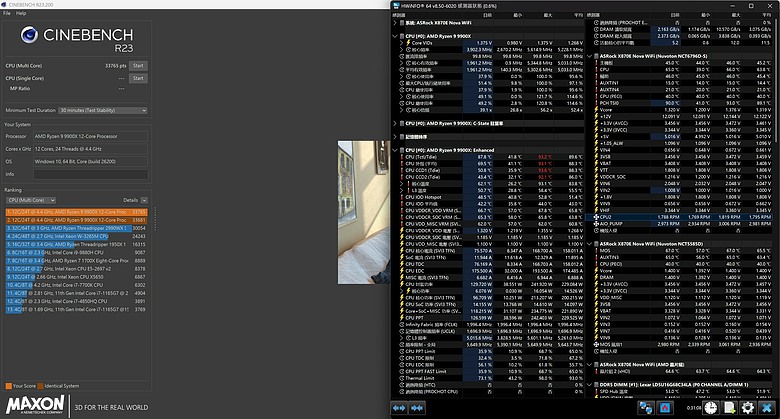The height and width of the screenshot is (419, 780).
Task: Start the CPU (Single Core) test
Action: pyautogui.click(x=138, y=78)
